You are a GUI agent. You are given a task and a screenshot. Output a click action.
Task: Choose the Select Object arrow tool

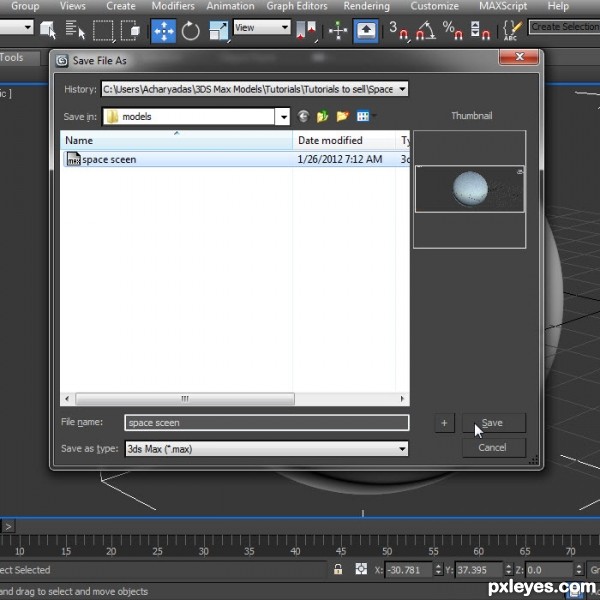(x=48, y=30)
